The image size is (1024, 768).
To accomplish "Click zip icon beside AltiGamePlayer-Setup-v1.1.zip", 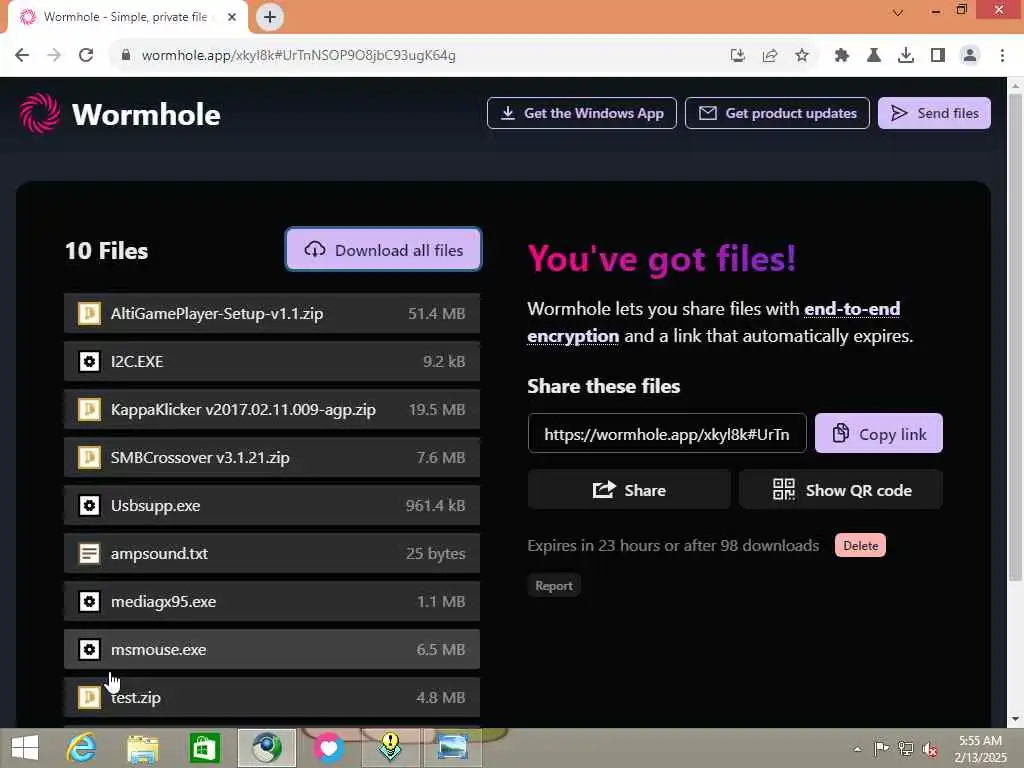I will 89,313.
